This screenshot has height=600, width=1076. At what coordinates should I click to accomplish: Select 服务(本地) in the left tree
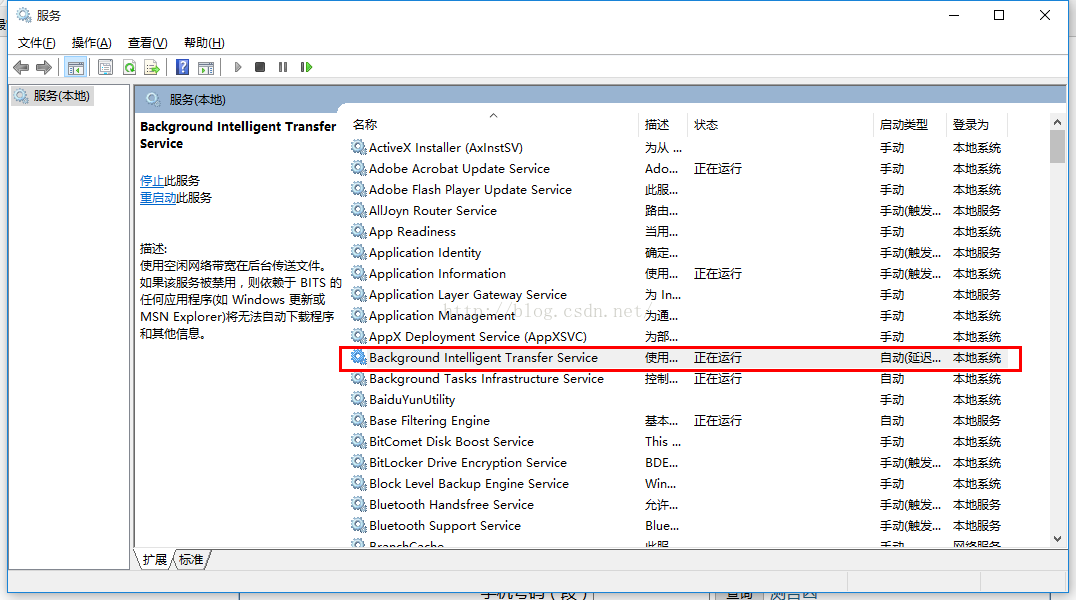pyautogui.click(x=52, y=95)
